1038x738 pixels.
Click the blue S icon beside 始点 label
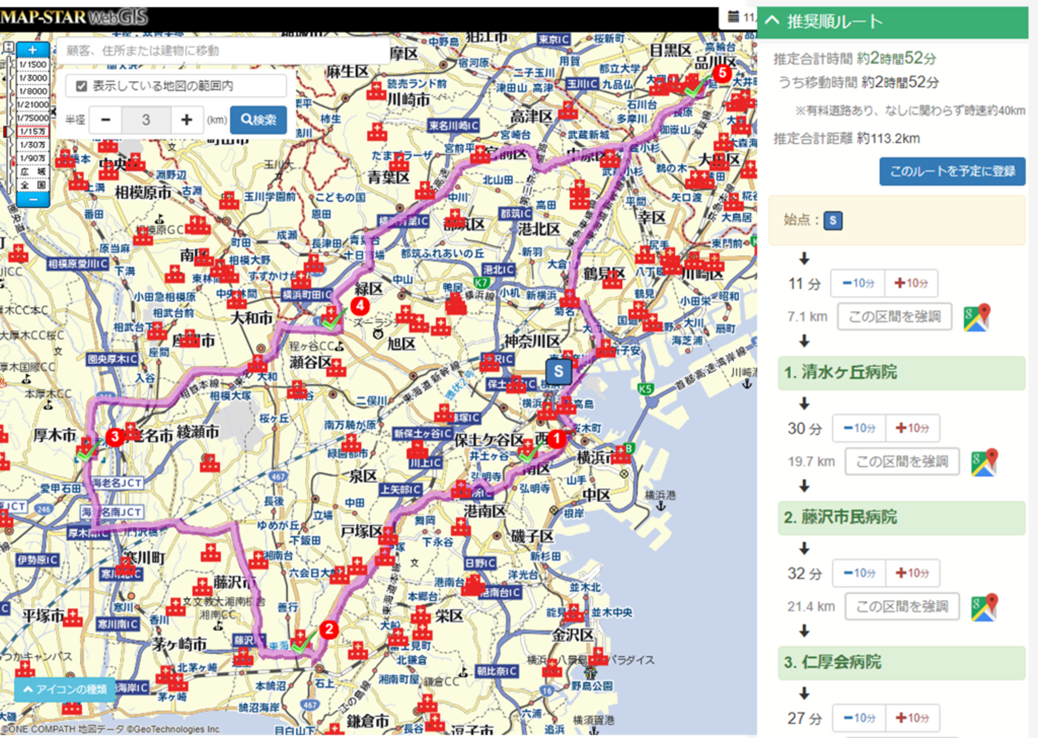[833, 220]
